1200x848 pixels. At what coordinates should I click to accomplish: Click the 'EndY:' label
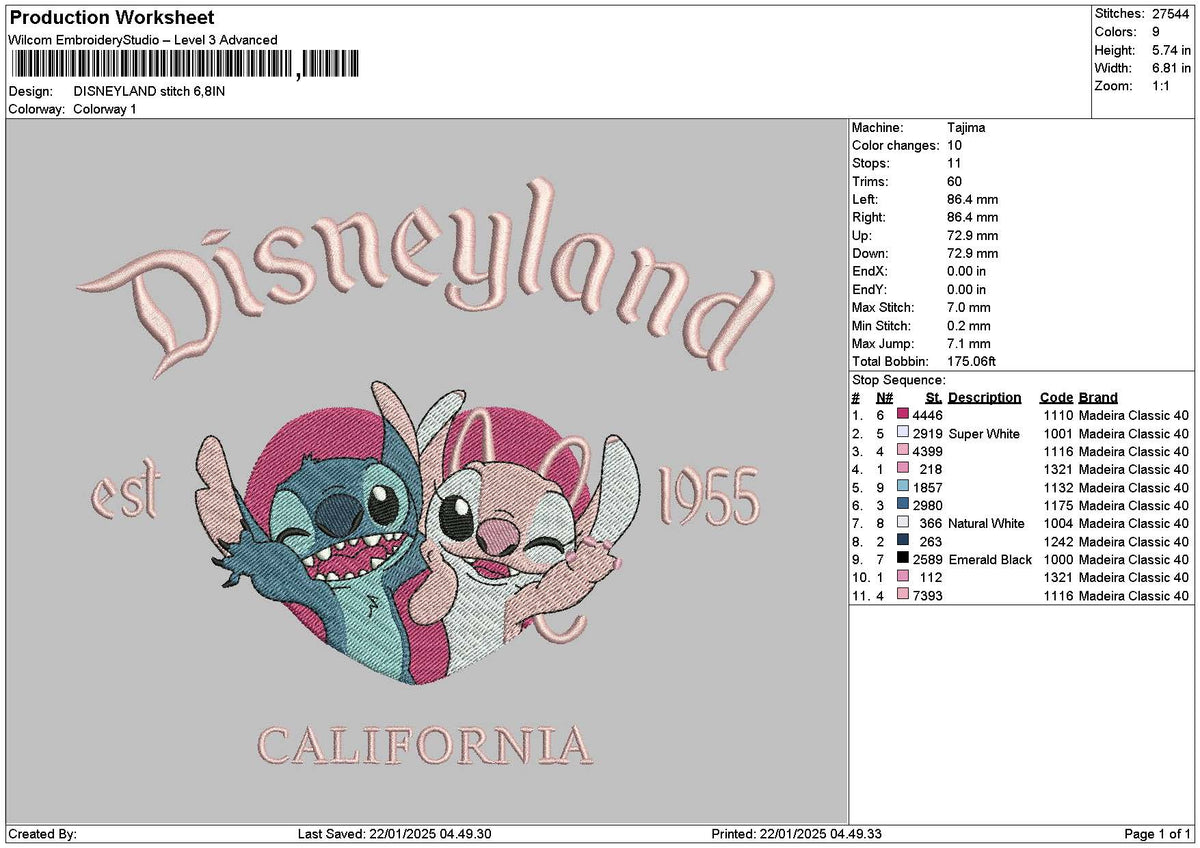(869, 290)
